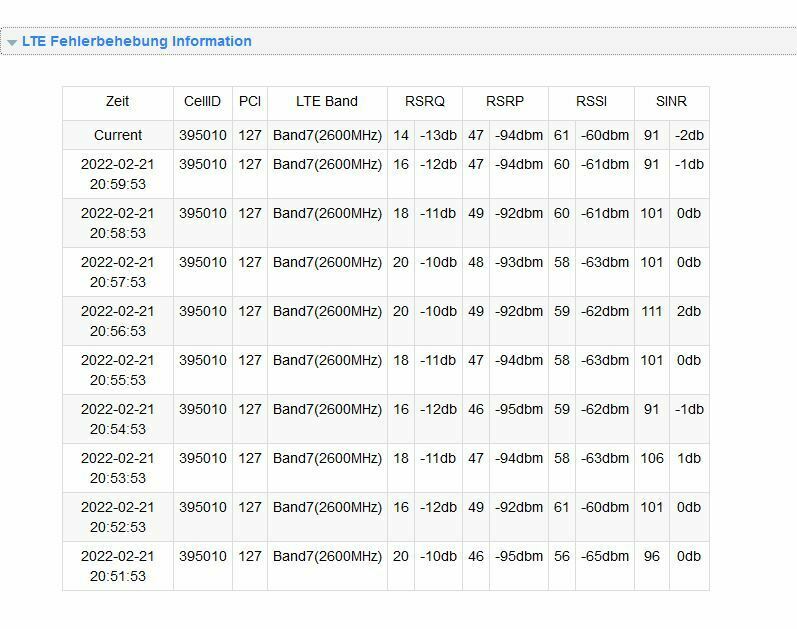Collapse the LTE Fehlerbehebung Information section arrow
This screenshot has width=797, height=629.
point(12,42)
